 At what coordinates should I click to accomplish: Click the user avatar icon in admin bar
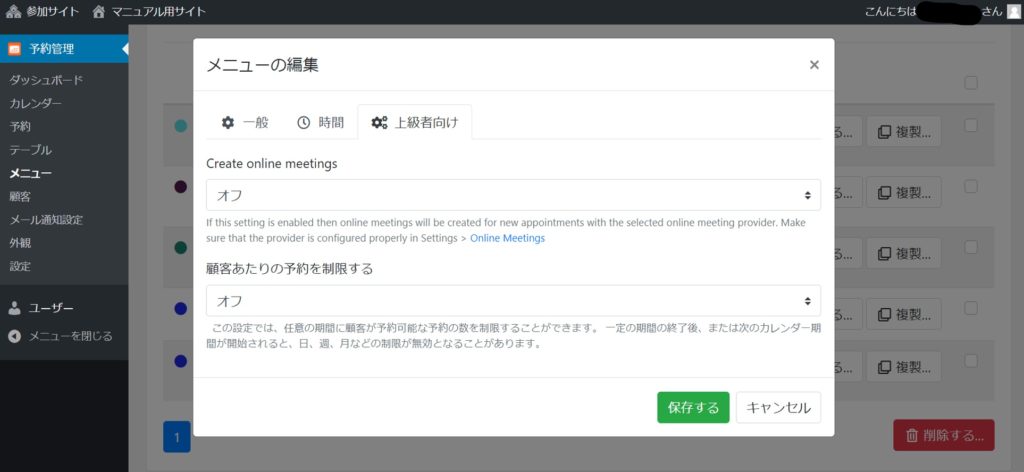[x=1014, y=11]
